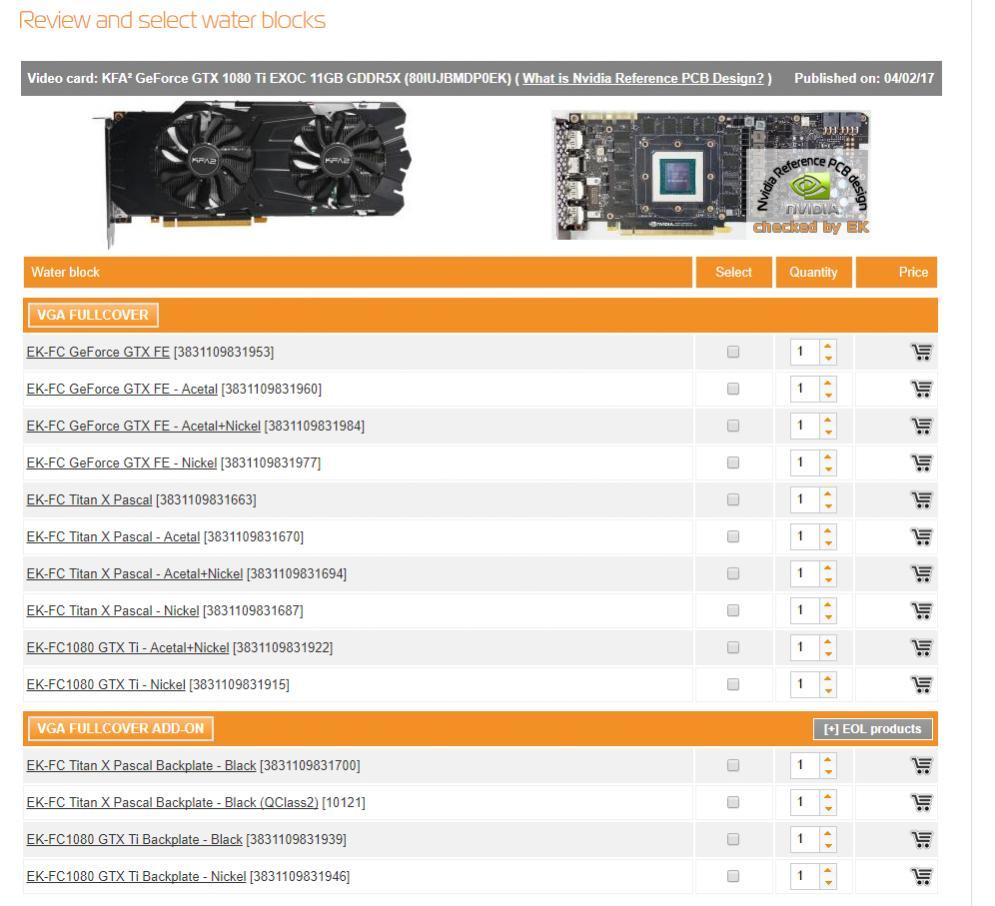Viewport: 995px width, 906px height.
Task: Add GTX FE - Acetal+Nickel block to cart
Action: point(921,425)
